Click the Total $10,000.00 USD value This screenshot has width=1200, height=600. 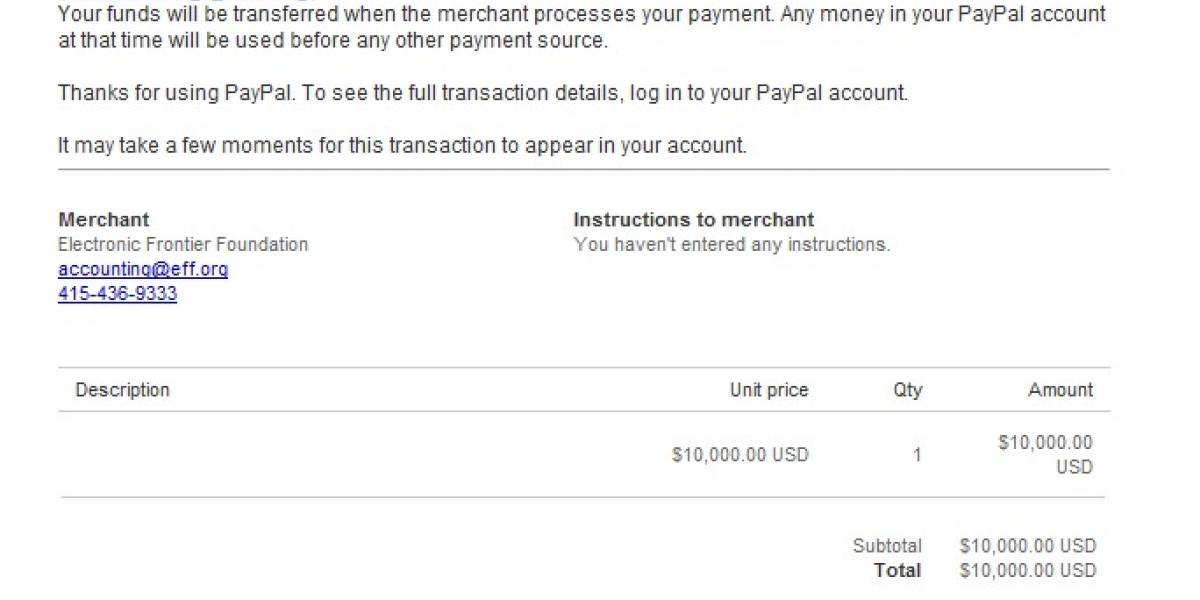pyautogui.click(x=1028, y=570)
